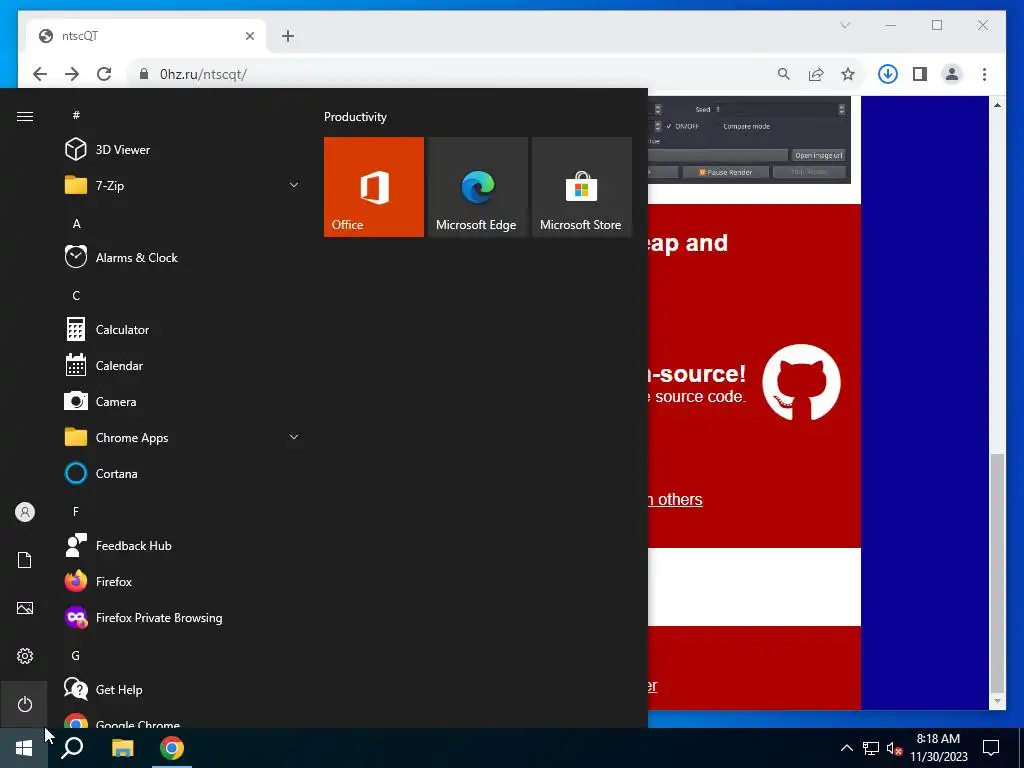Bookmark this page with the star
Image resolution: width=1024 pixels, height=768 pixels.
848,74
